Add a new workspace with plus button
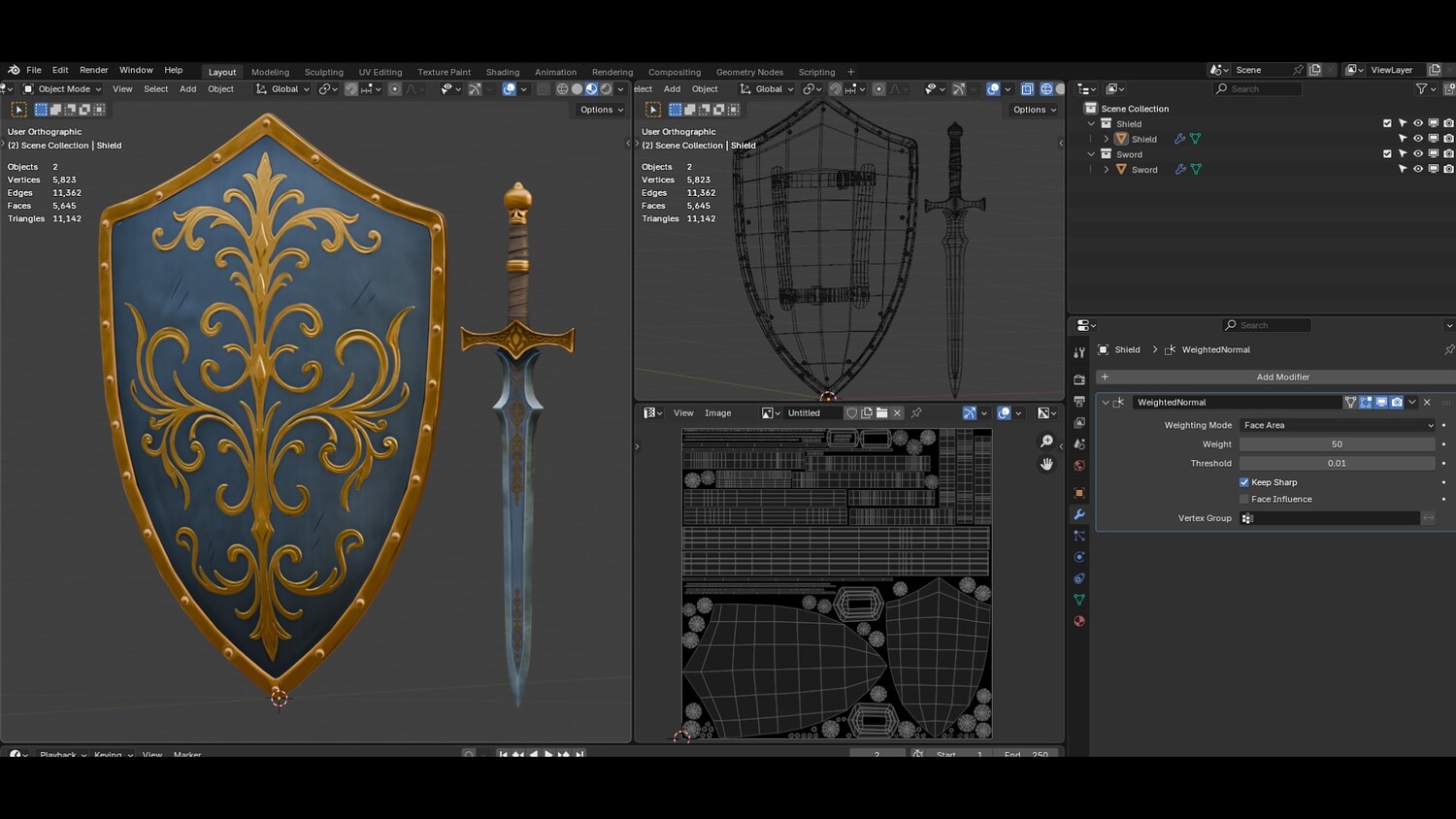1456x819 pixels. pos(851,72)
